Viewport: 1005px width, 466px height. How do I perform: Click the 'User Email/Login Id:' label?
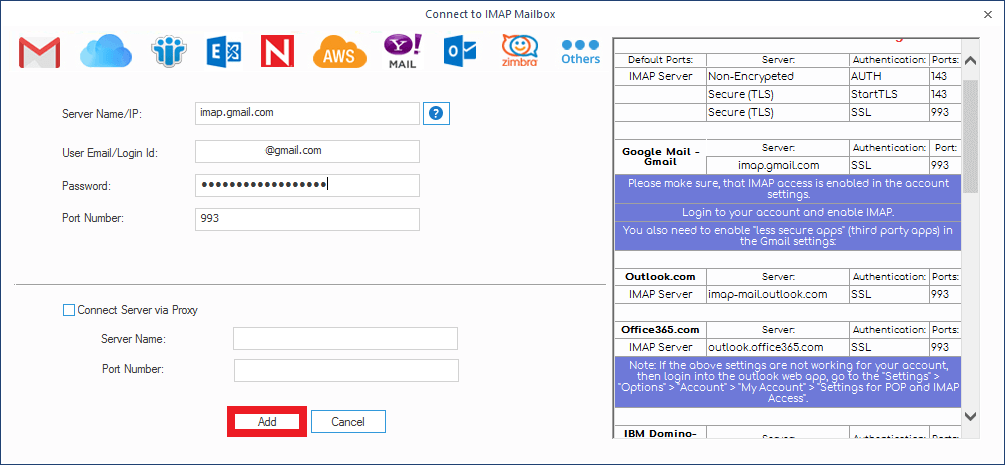(110, 153)
